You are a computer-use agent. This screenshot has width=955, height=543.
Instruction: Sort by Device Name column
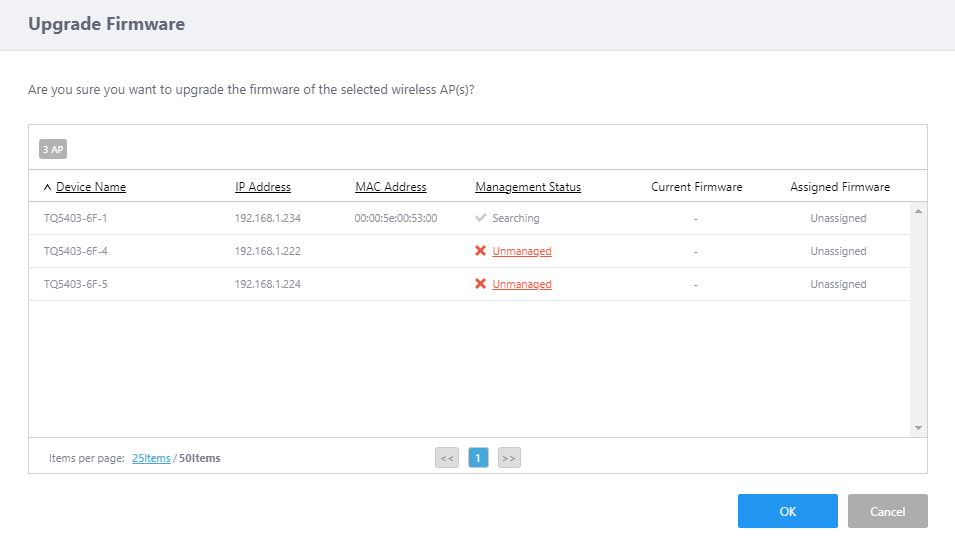point(91,187)
